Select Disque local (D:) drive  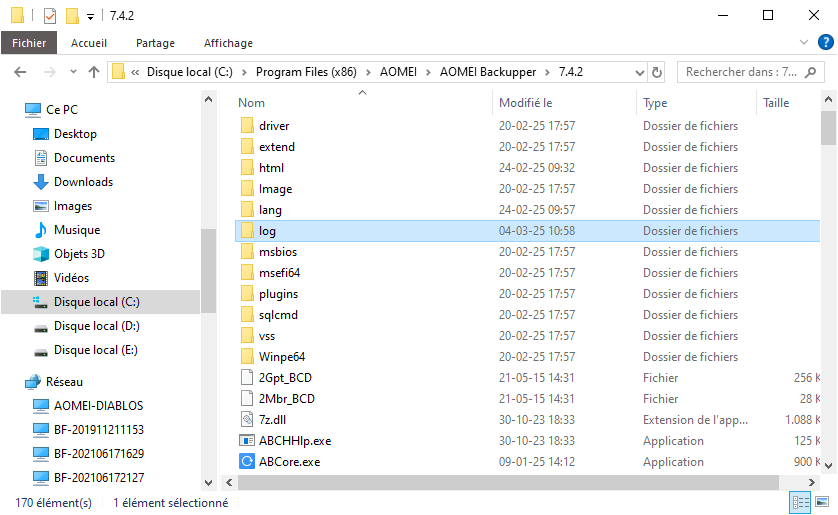pyautogui.click(x=96, y=326)
